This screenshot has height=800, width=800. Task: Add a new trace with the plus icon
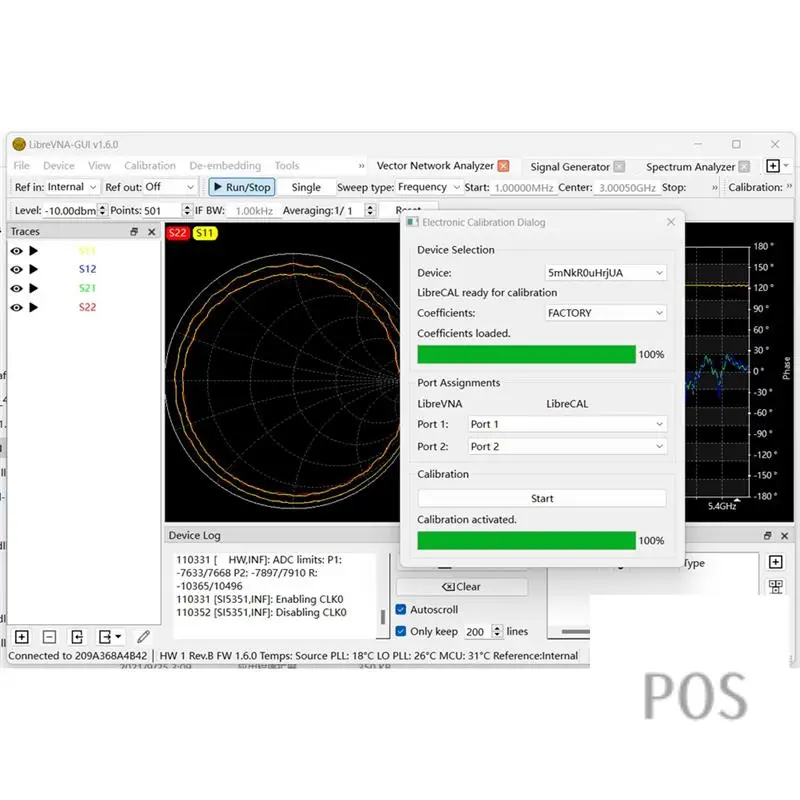pyautogui.click(x=21, y=637)
